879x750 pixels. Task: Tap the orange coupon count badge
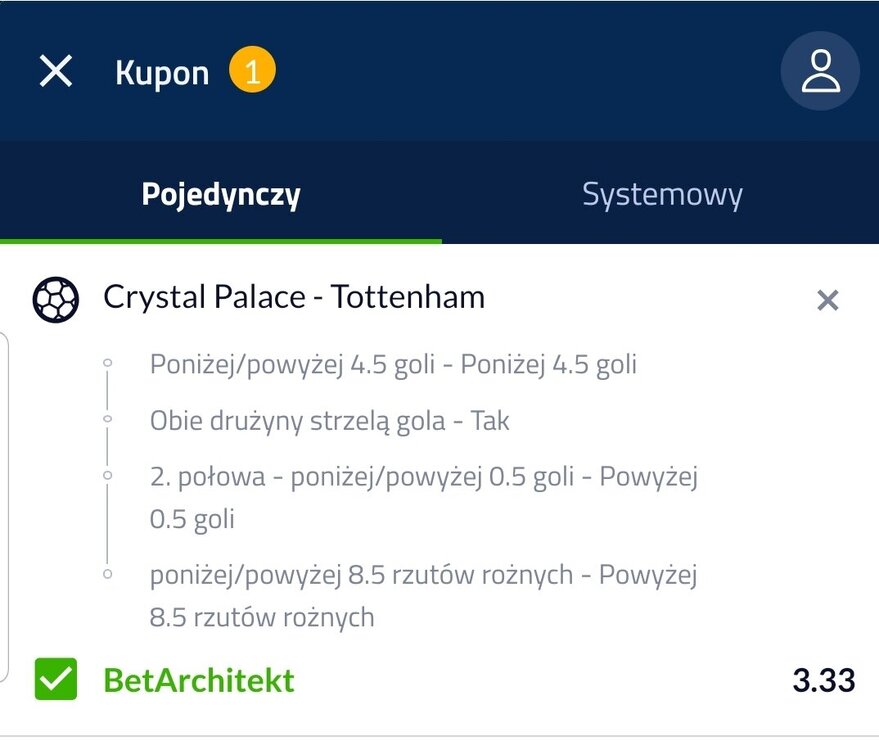pyautogui.click(x=252, y=72)
